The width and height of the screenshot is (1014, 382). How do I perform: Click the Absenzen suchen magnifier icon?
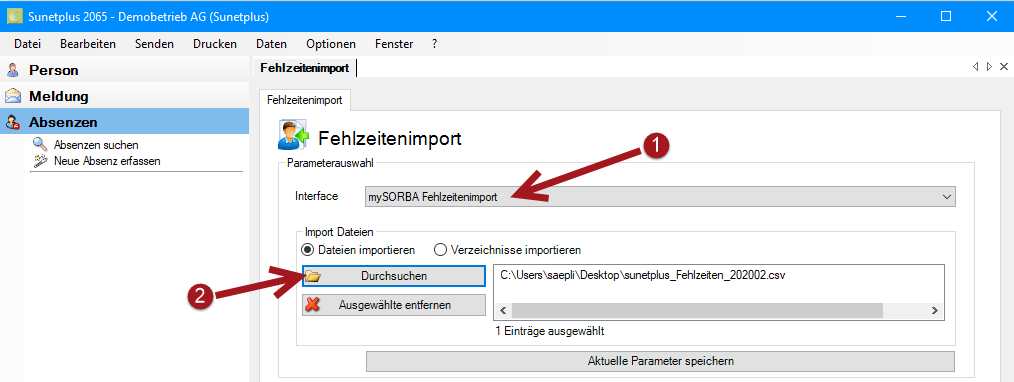[41, 144]
